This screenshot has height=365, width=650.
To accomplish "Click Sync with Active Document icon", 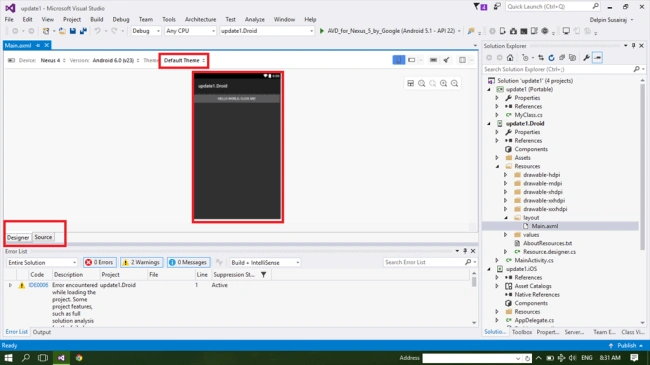I will (541, 58).
